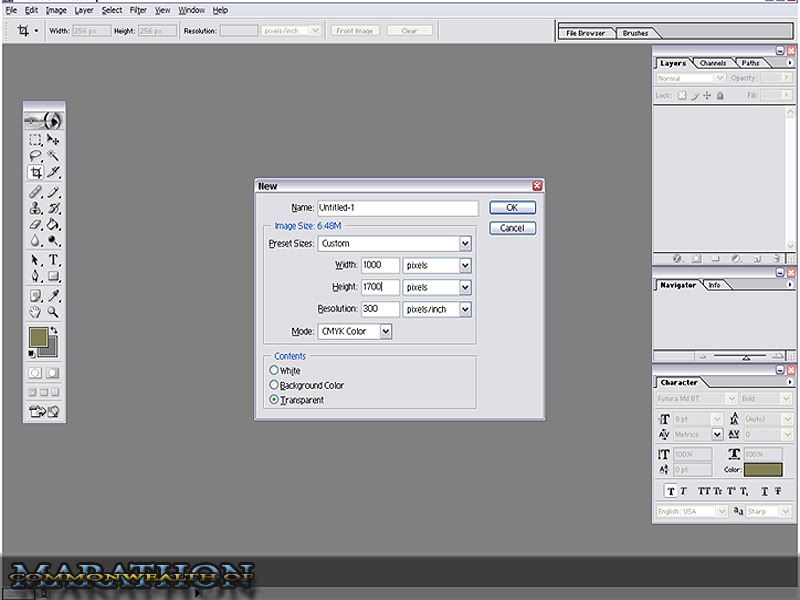Expand the Mode CMYK Color dropdown
Screen dimensions: 800x600
[x=385, y=332]
